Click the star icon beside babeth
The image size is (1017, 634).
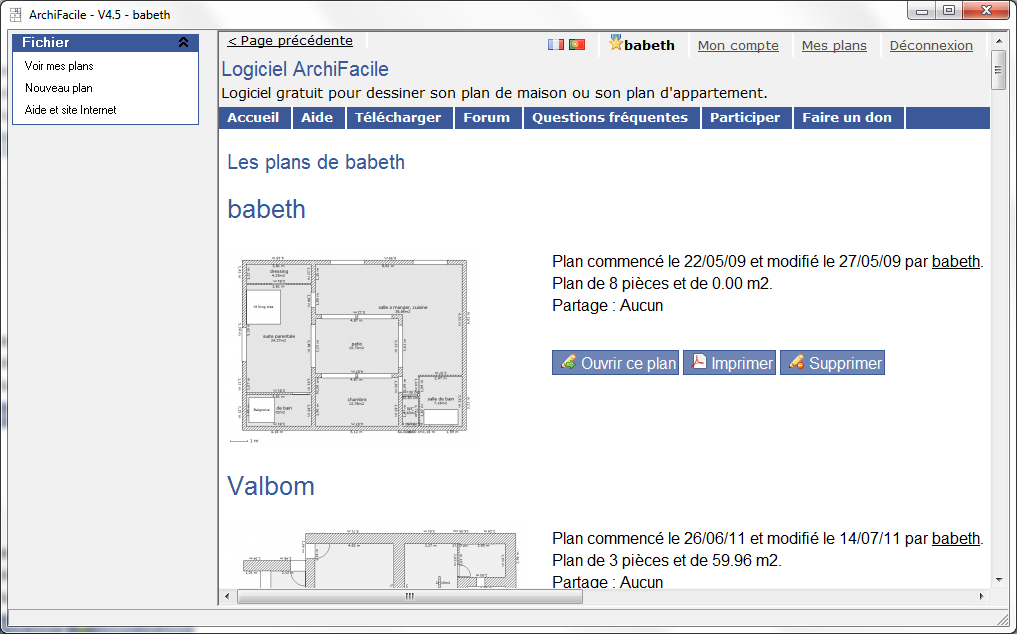click(616, 43)
